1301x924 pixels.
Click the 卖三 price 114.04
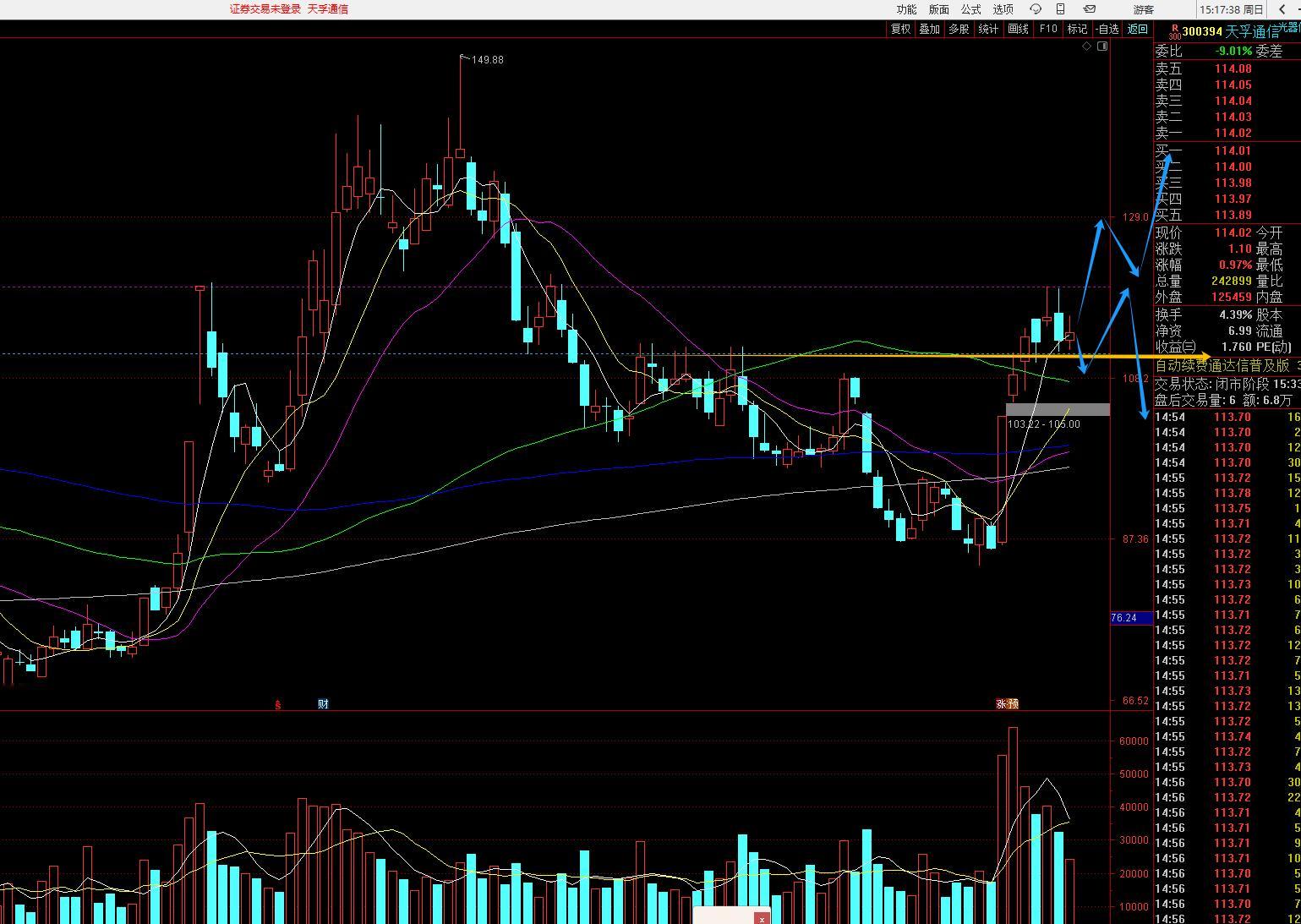[1233, 101]
